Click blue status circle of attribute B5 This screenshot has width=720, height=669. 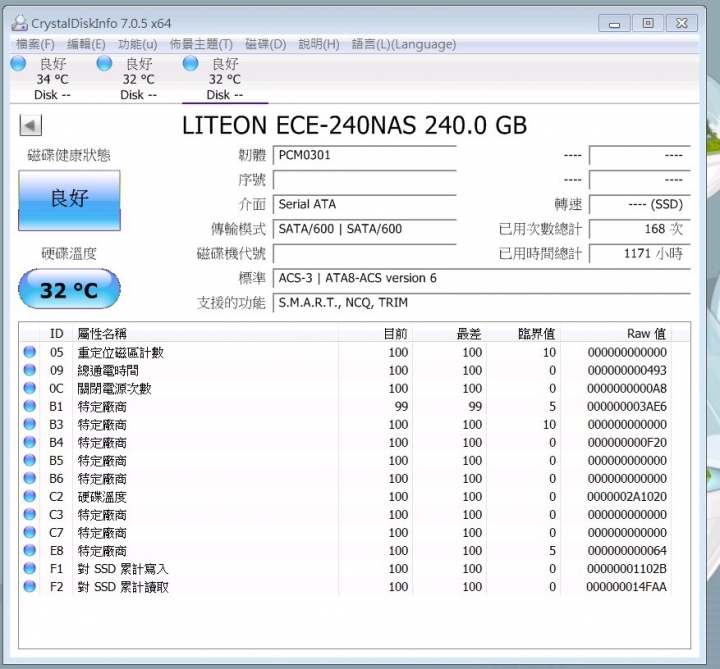click(29, 460)
